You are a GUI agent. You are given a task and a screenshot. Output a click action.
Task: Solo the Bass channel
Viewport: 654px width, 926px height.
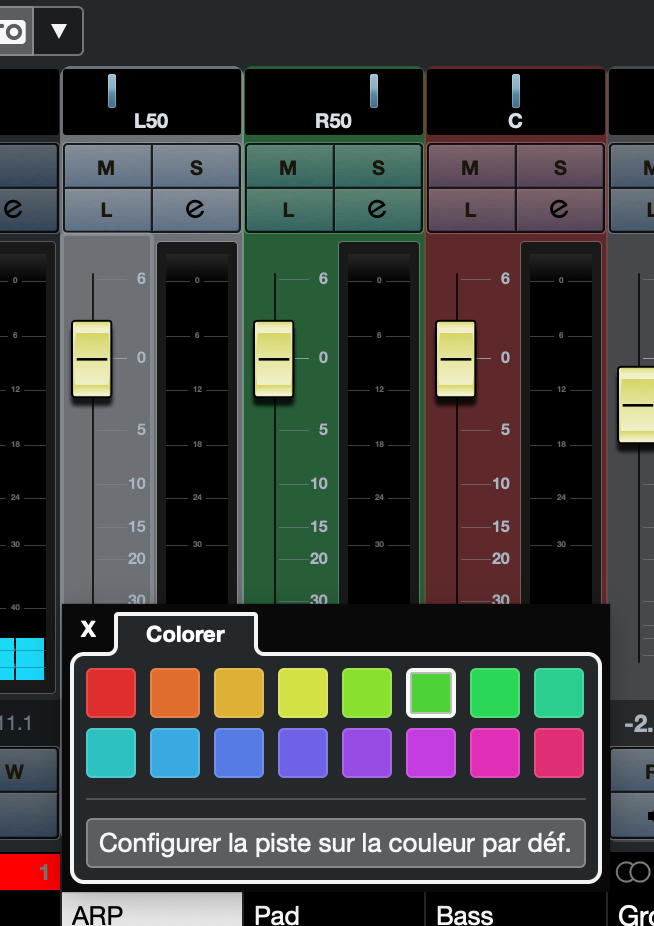(x=560, y=167)
